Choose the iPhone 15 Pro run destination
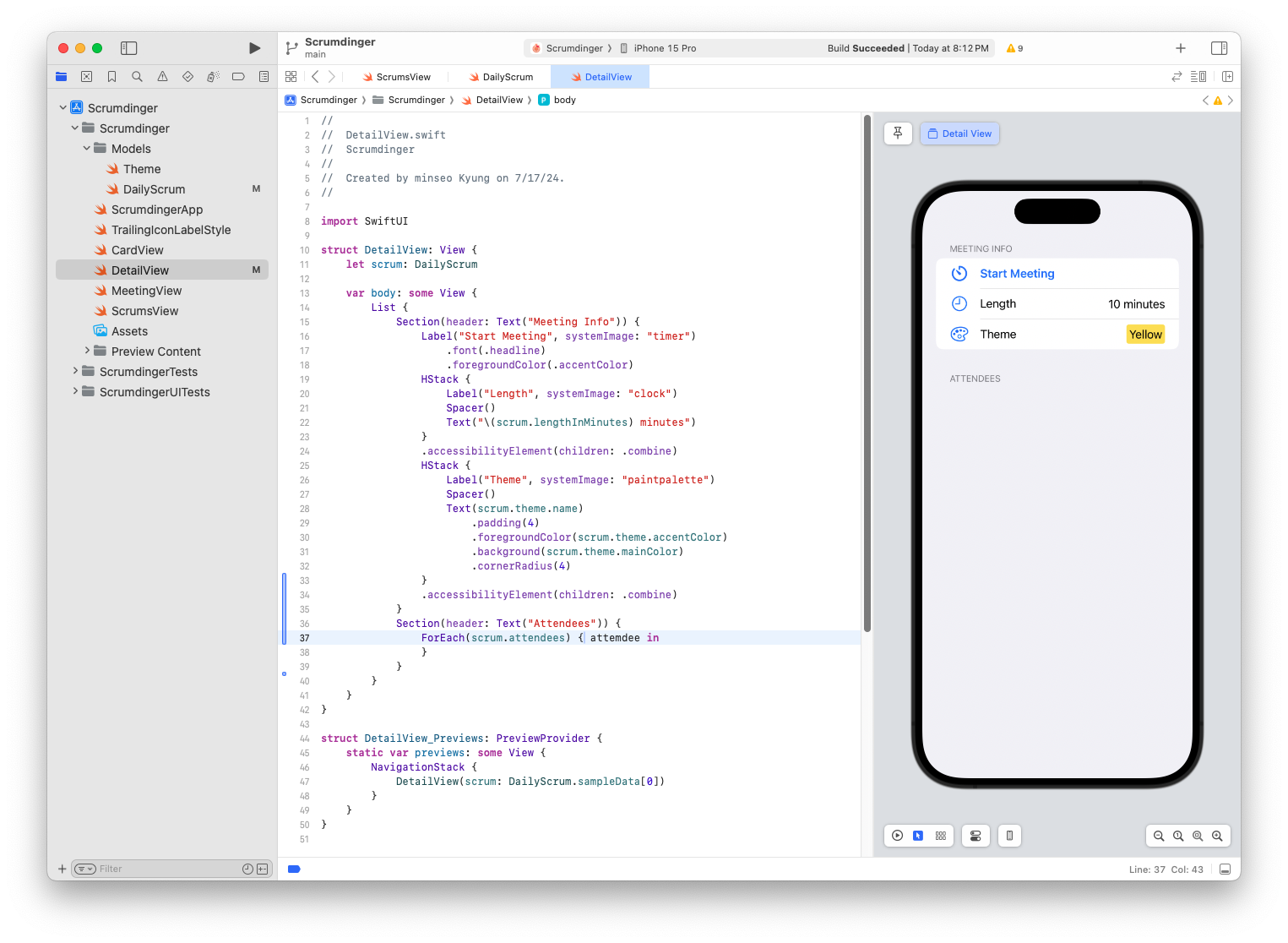Viewport: 1288px width, 943px height. 658,48
